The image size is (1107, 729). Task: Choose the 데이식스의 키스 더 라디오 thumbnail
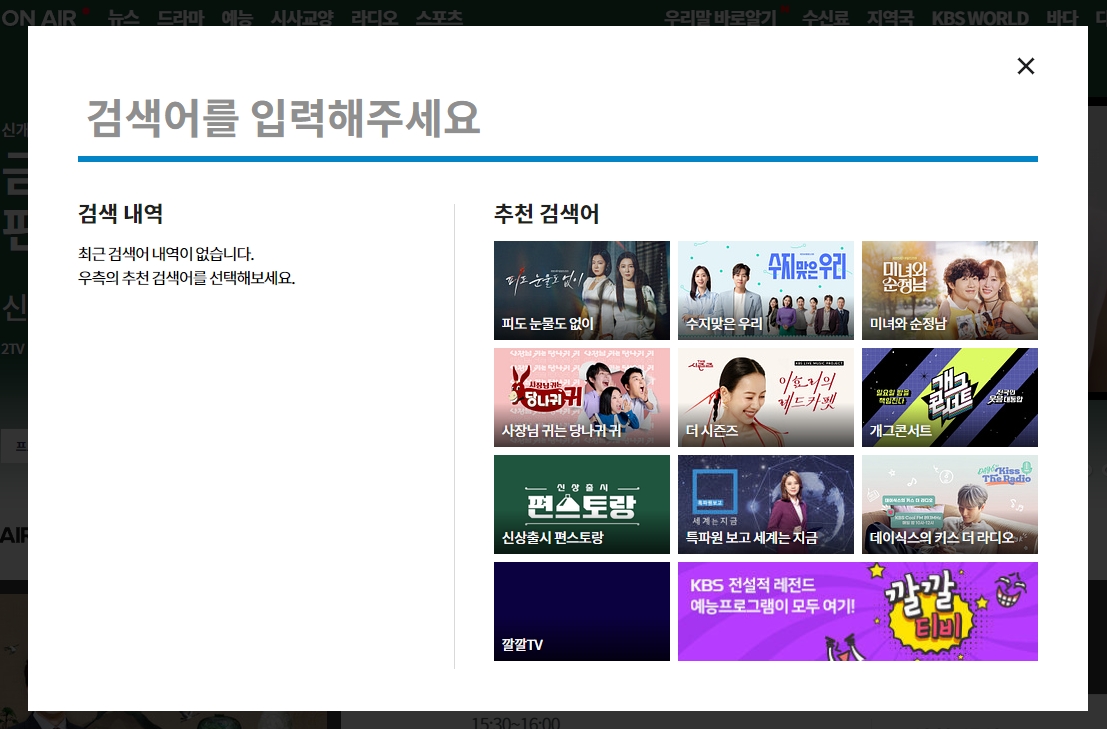coord(950,505)
